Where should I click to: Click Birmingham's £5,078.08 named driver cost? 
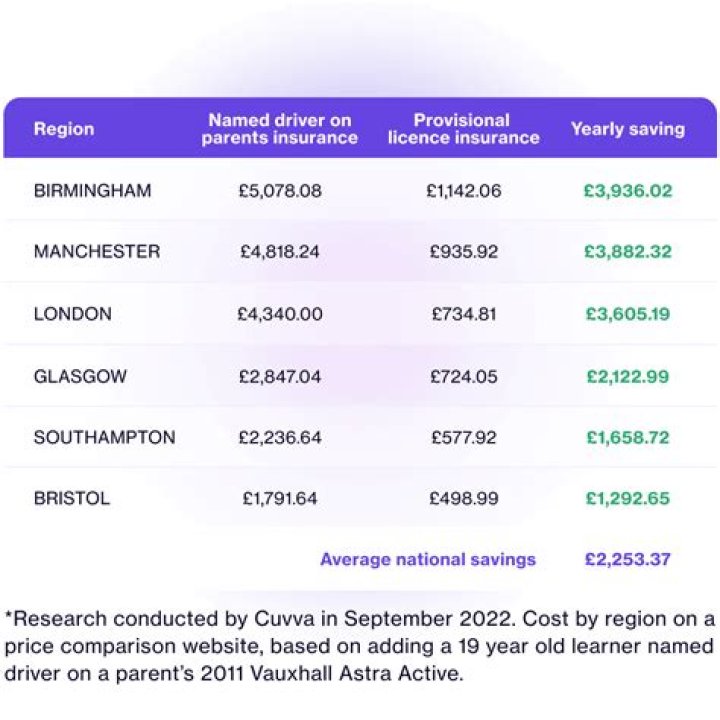pos(280,190)
